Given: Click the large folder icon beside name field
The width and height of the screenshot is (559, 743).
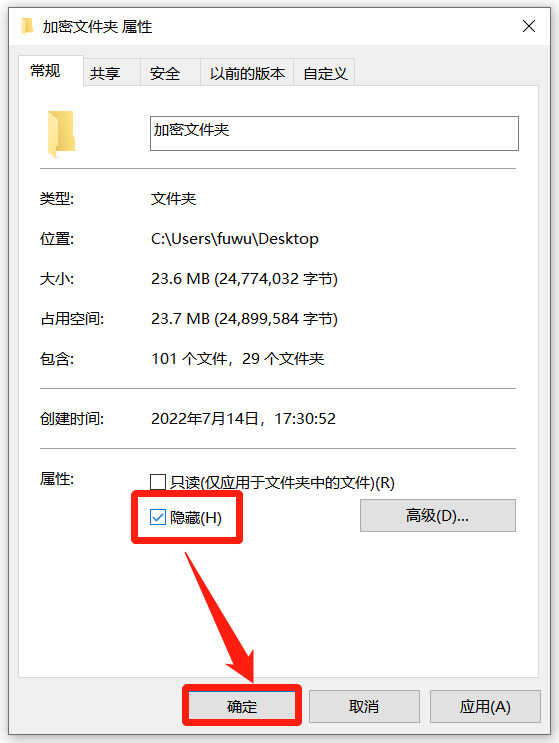Looking at the screenshot, I should [61, 134].
